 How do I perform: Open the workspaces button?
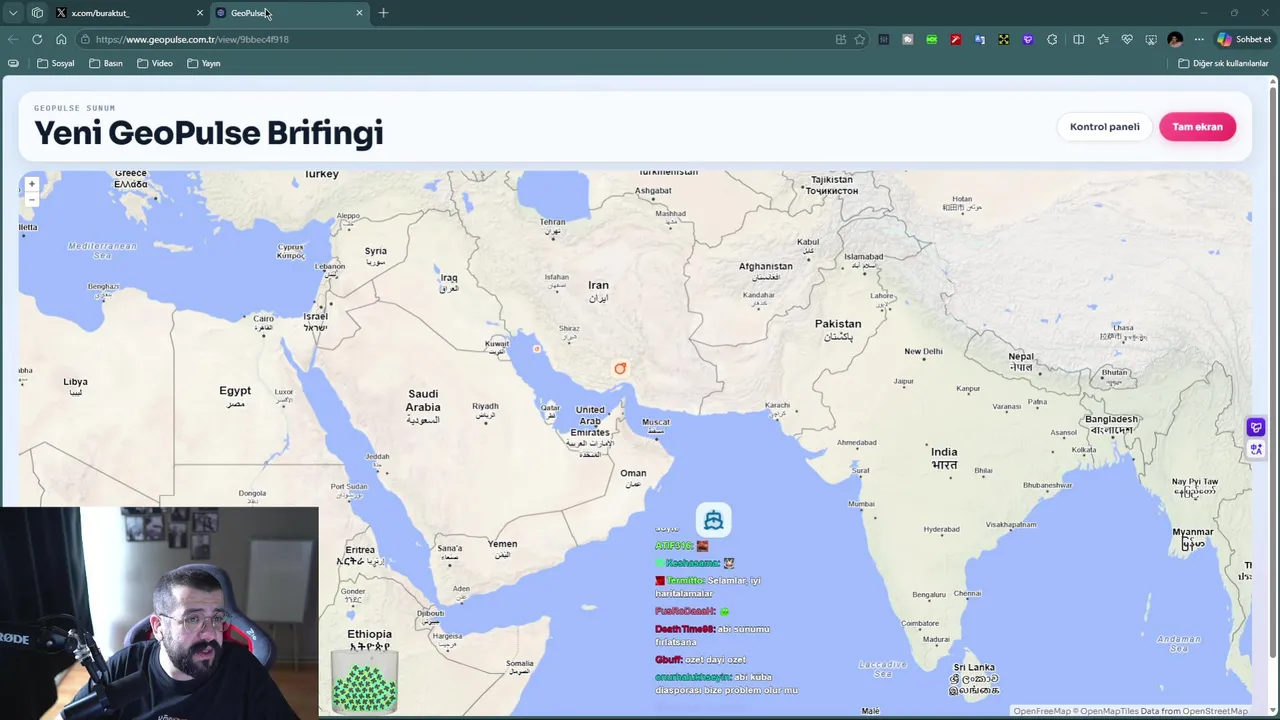pyautogui.click(x=37, y=13)
